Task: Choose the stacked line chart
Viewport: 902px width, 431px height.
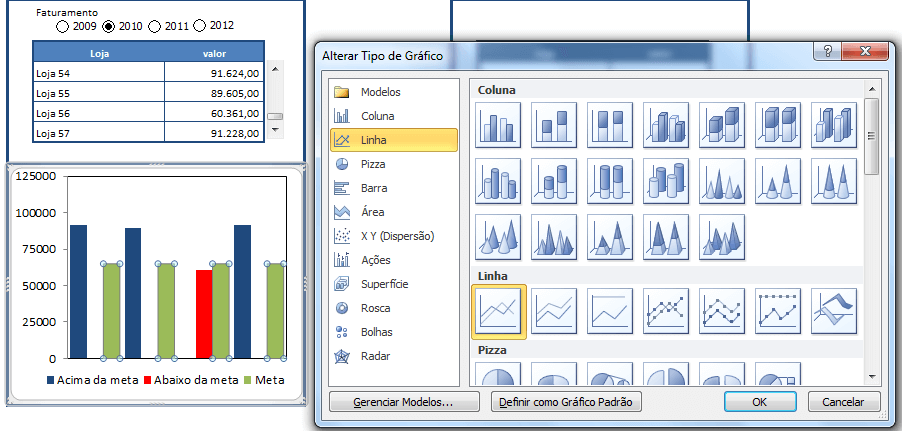Action: 554,311
